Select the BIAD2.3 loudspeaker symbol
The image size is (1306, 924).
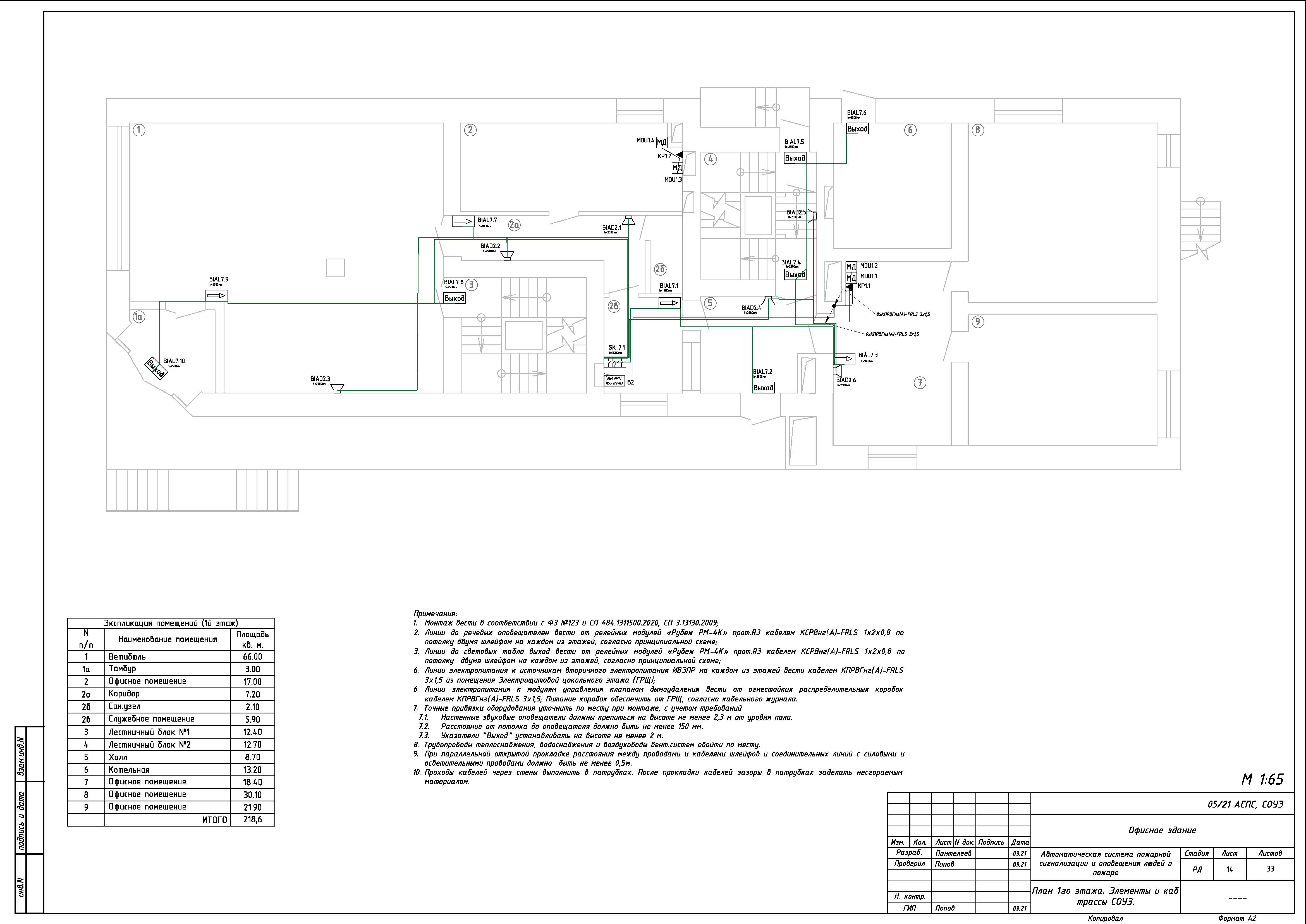click(x=338, y=389)
